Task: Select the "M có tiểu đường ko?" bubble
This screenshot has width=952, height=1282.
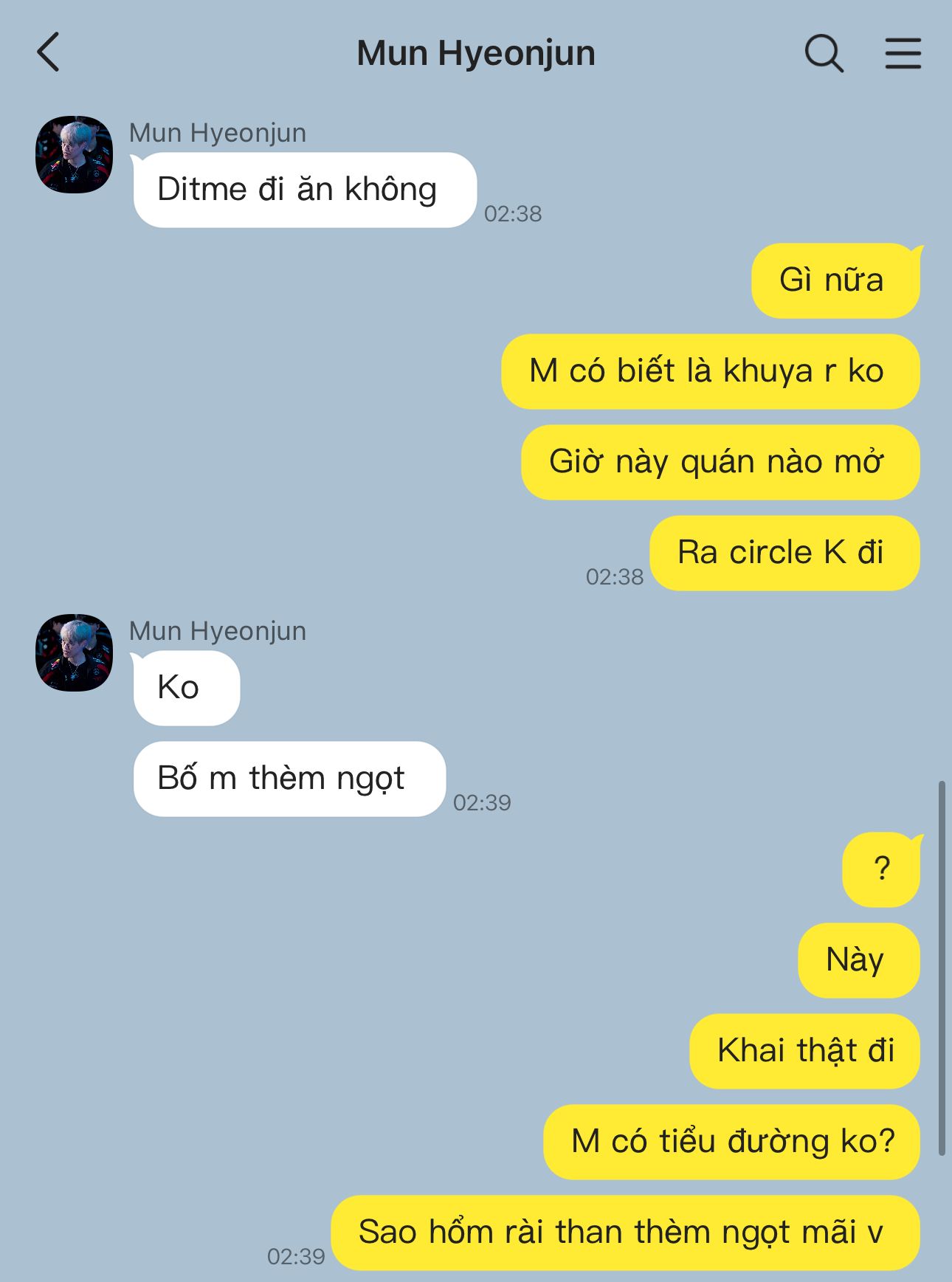Action: [x=732, y=1142]
